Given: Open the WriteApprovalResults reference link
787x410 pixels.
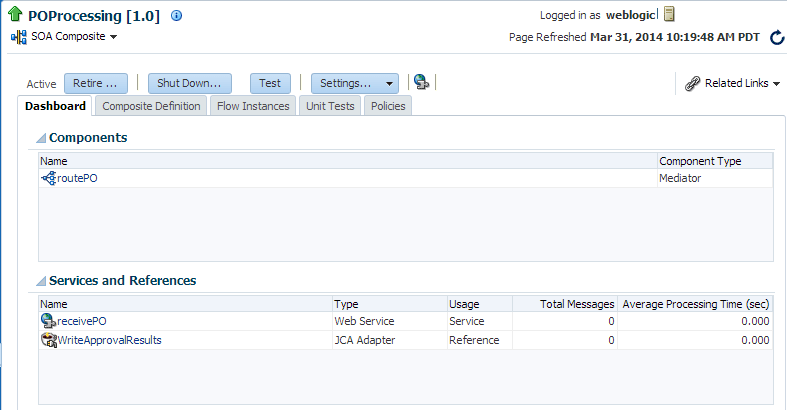Looking at the screenshot, I should (109, 340).
